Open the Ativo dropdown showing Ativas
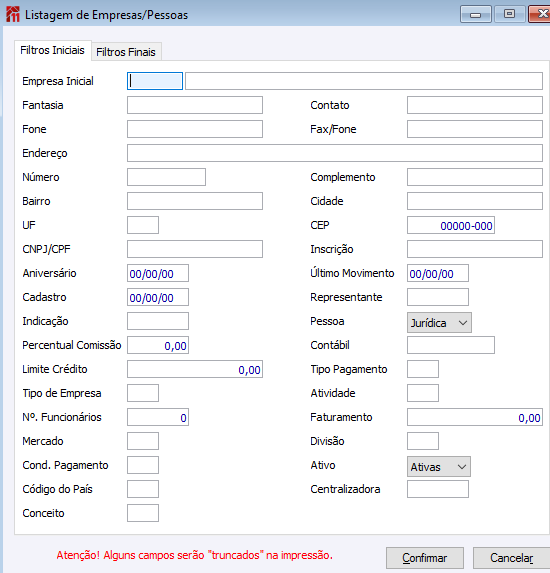550x573 pixels. click(439, 467)
